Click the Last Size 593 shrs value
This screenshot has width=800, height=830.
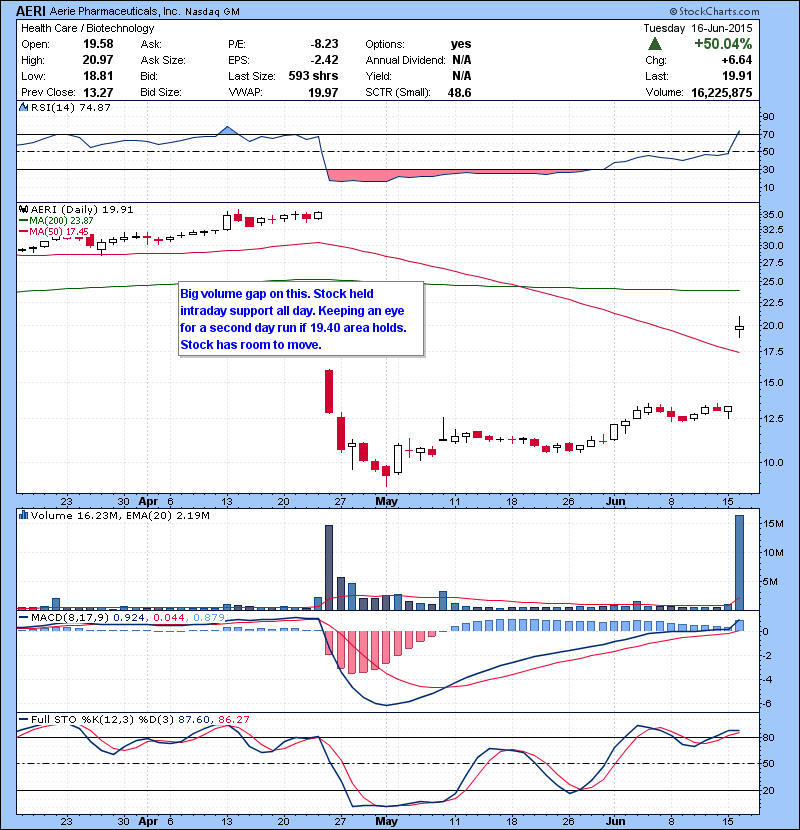click(x=313, y=76)
